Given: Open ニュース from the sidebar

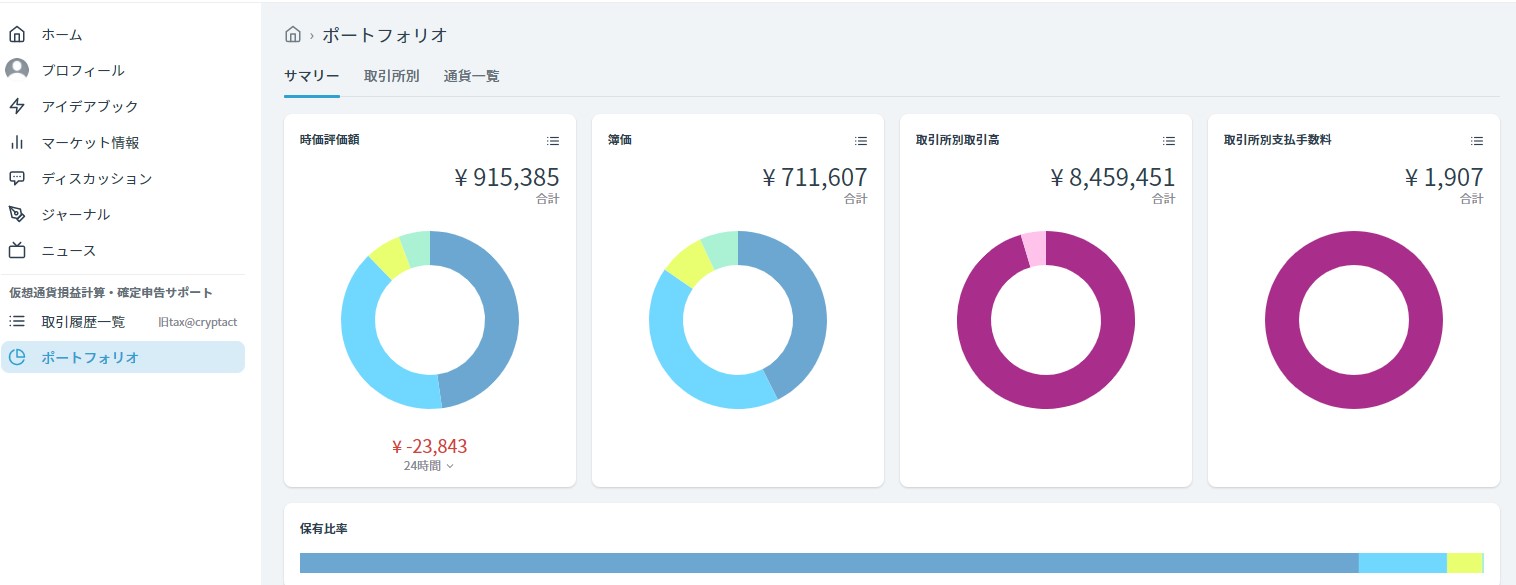Looking at the screenshot, I should pyautogui.click(x=68, y=251).
